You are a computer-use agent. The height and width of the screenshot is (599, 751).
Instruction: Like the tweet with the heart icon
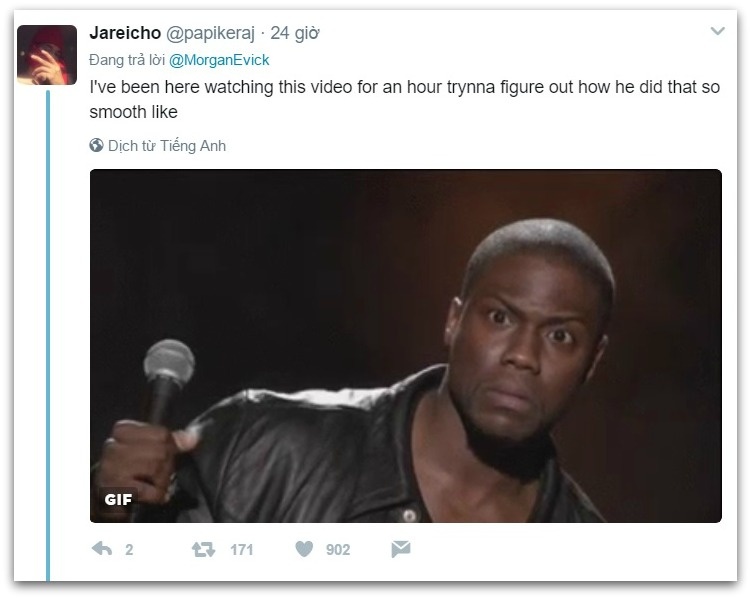click(x=304, y=549)
